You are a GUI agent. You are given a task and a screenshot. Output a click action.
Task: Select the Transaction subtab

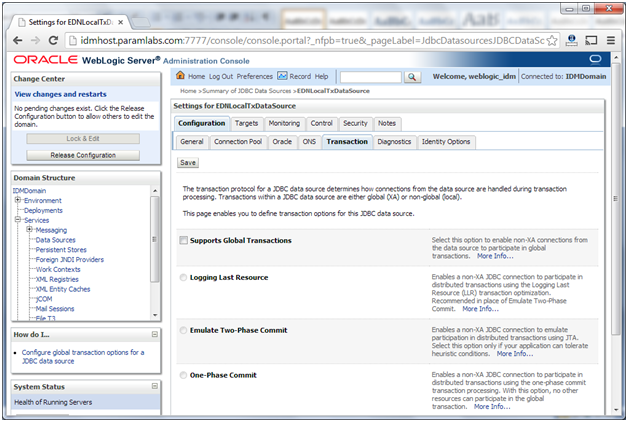click(x=347, y=142)
